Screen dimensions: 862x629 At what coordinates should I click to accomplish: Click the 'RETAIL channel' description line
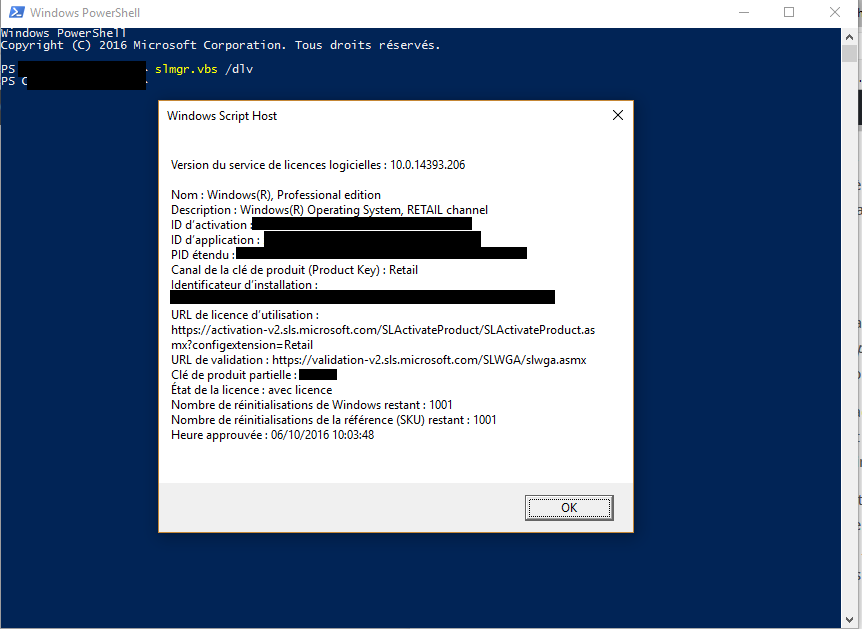pos(329,210)
